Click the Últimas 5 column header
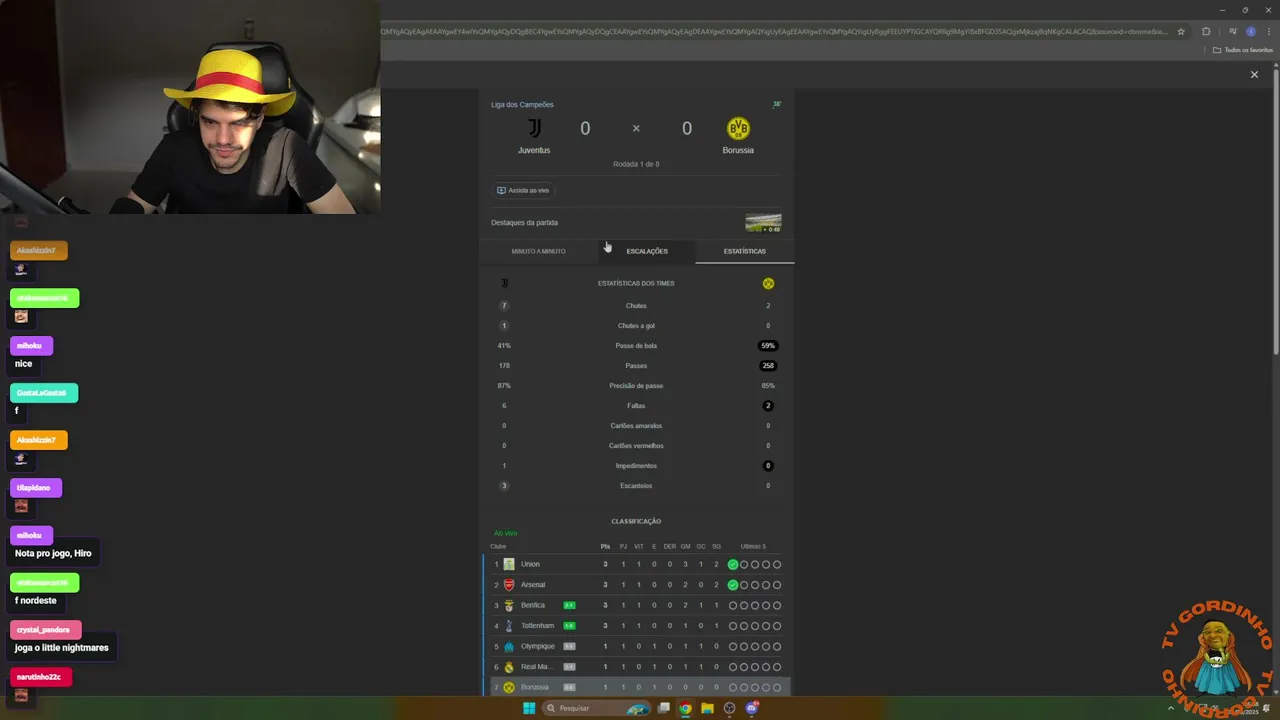This screenshot has width=1280, height=720. (753, 546)
